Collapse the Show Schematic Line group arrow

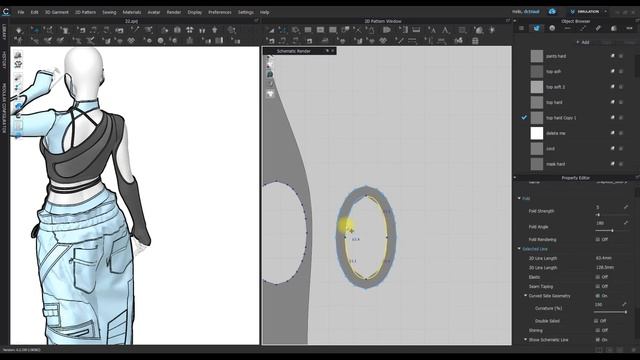click(525, 340)
